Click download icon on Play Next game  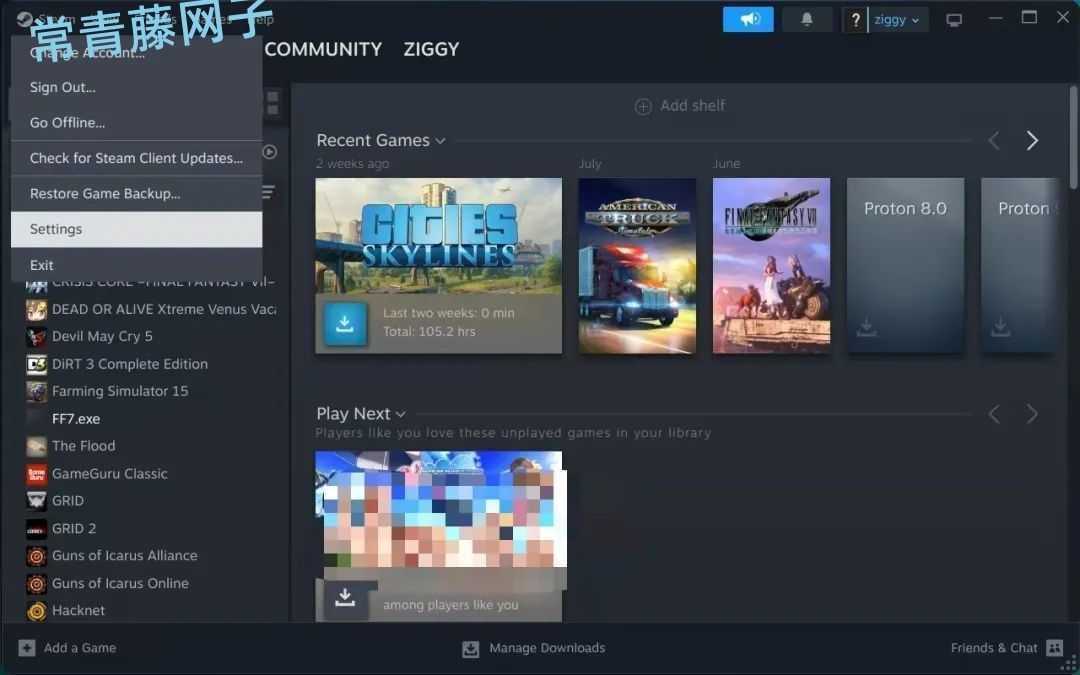click(345, 599)
